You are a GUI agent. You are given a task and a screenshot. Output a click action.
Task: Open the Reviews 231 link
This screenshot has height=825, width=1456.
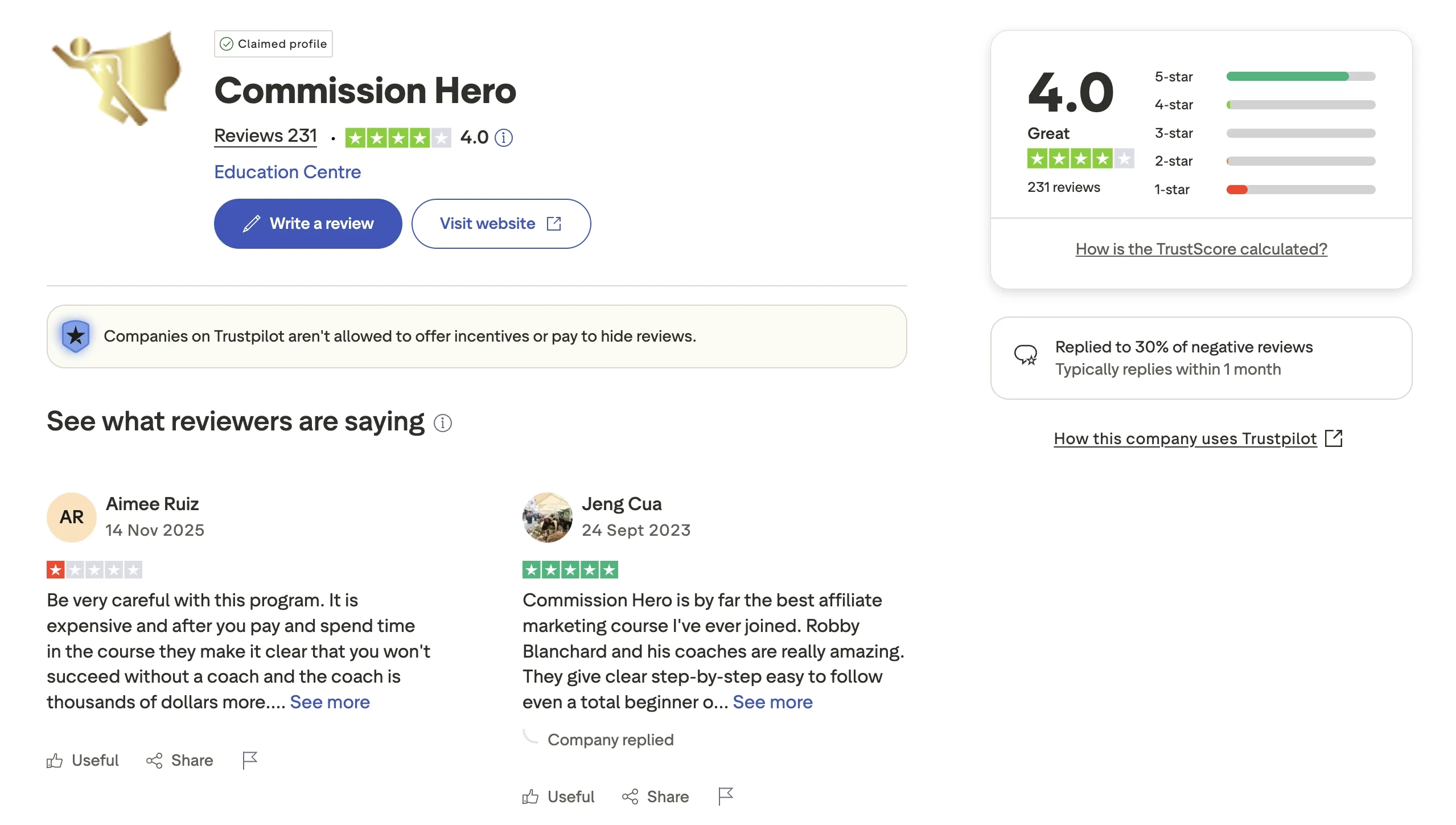(x=265, y=136)
